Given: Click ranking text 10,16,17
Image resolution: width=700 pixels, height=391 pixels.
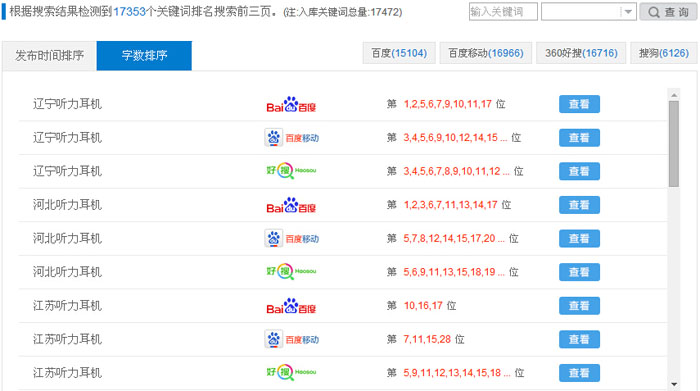Looking at the screenshot, I should pyautogui.click(x=423, y=306).
